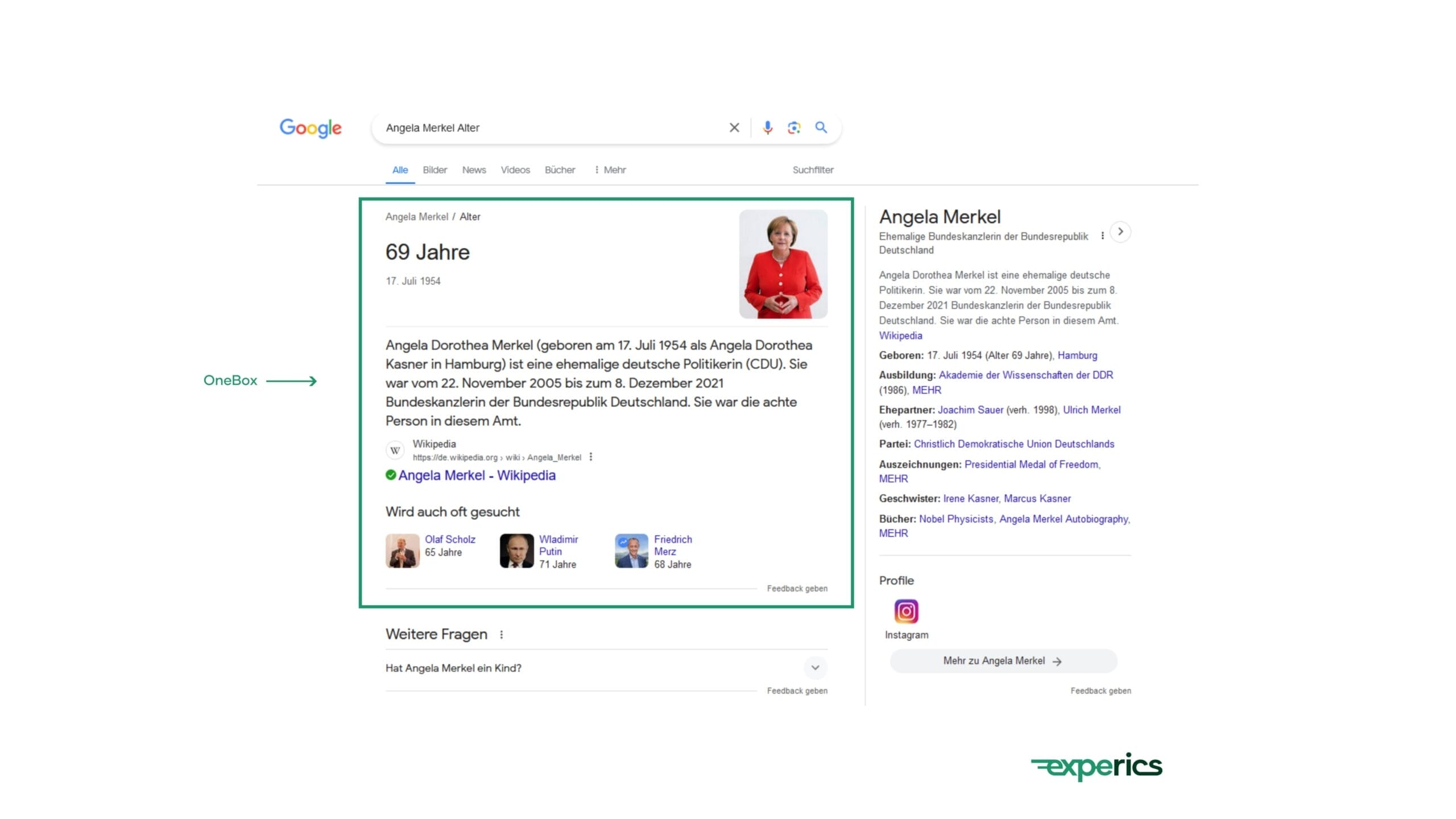Switch to the Videos tab
The height and width of the screenshot is (819, 1456).
click(x=515, y=169)
